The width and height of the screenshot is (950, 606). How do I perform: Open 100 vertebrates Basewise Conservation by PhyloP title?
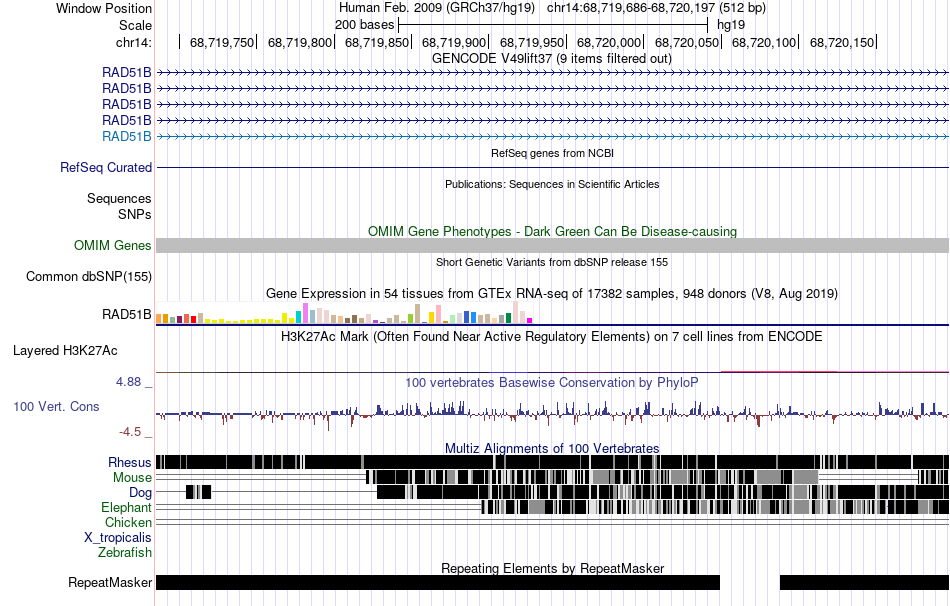pos(552,383)
